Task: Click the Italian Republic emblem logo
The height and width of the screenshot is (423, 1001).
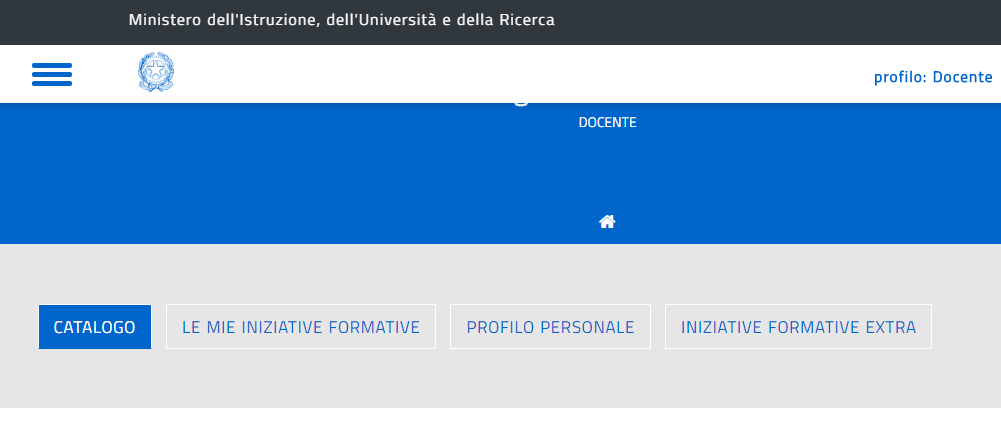Action: (x=155, y=74)
